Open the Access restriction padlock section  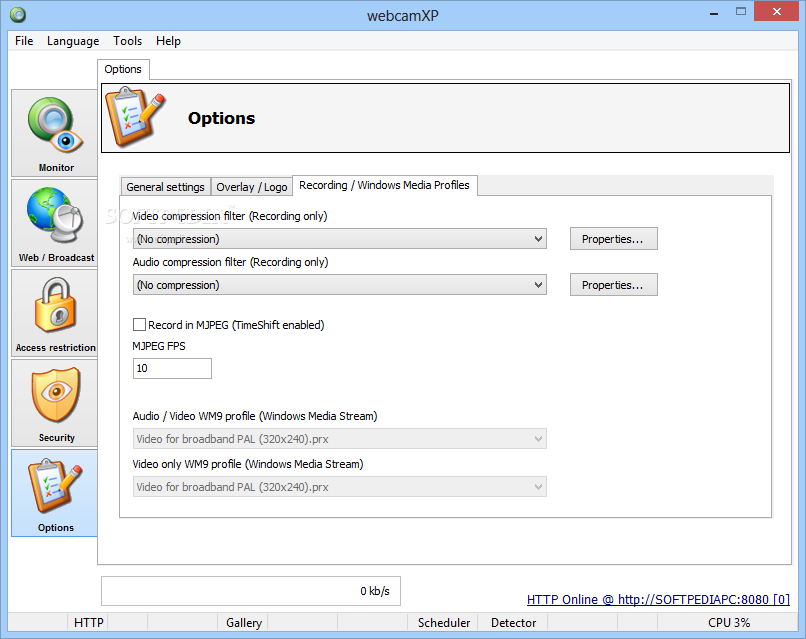tap(54, 313)
